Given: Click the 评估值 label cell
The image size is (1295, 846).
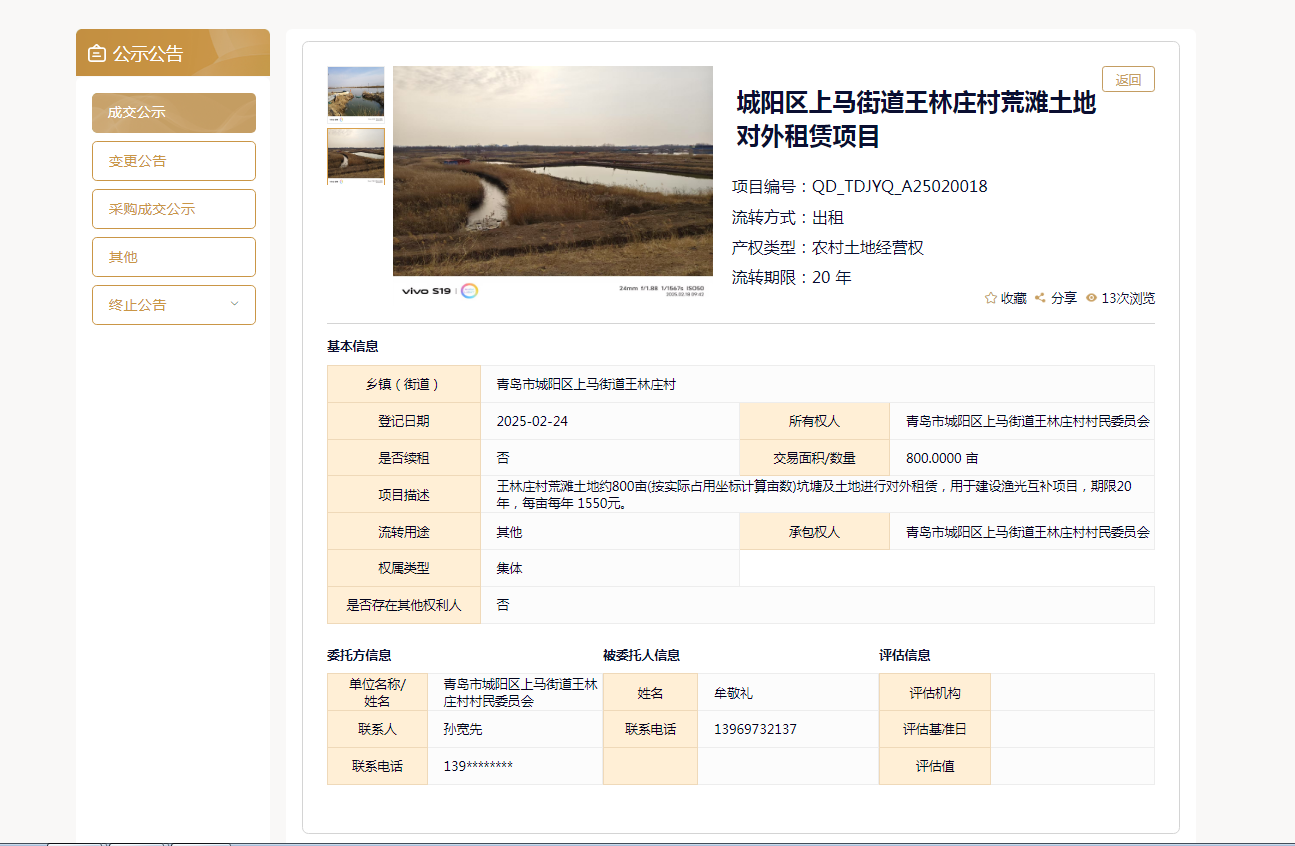Looking at the screenshot, I should (935, 766).
